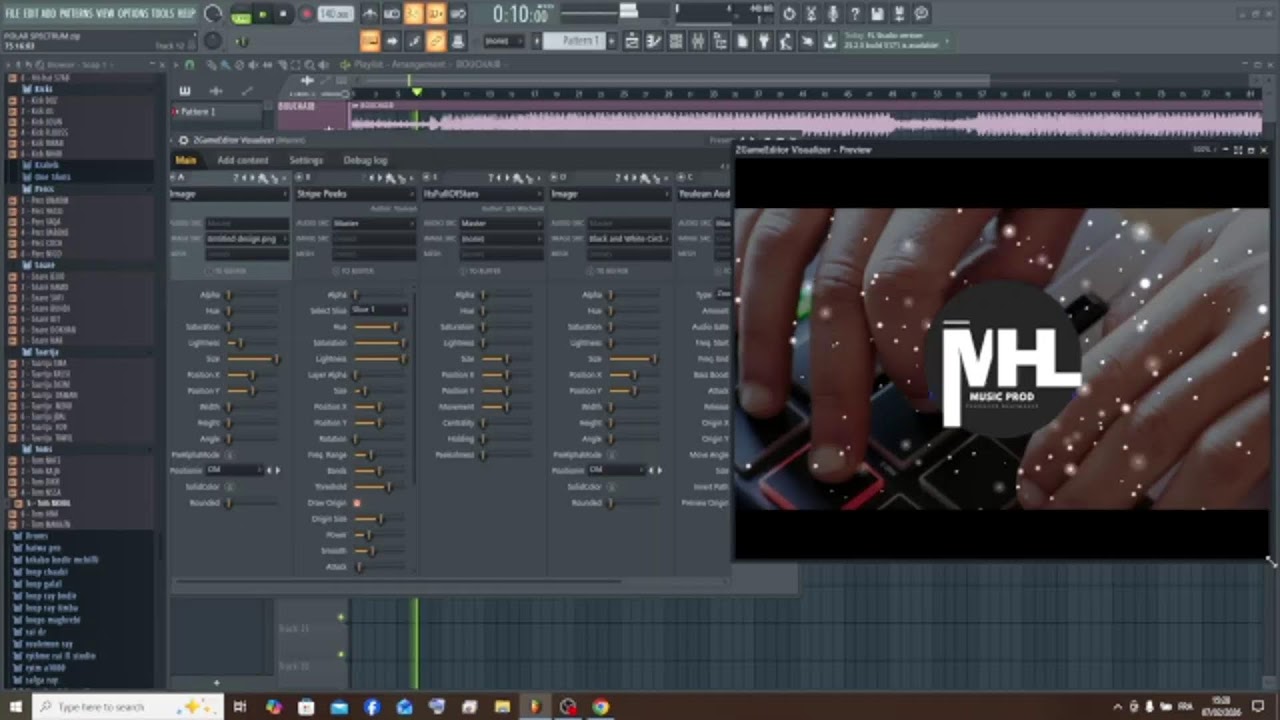Click the audio editor scissors icon
Screen dimensions: 1280x720
(x=811, y=14)
